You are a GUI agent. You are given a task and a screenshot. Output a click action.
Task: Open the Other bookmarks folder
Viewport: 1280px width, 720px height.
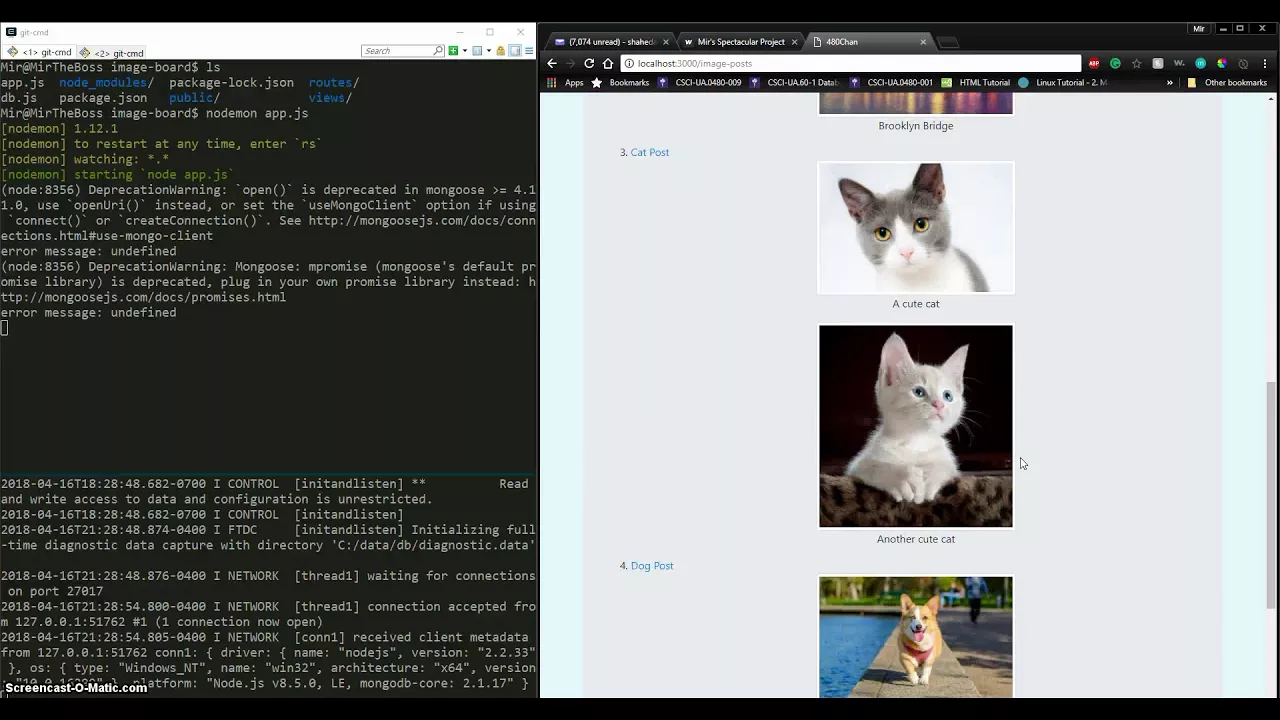tap(1227, 83)
